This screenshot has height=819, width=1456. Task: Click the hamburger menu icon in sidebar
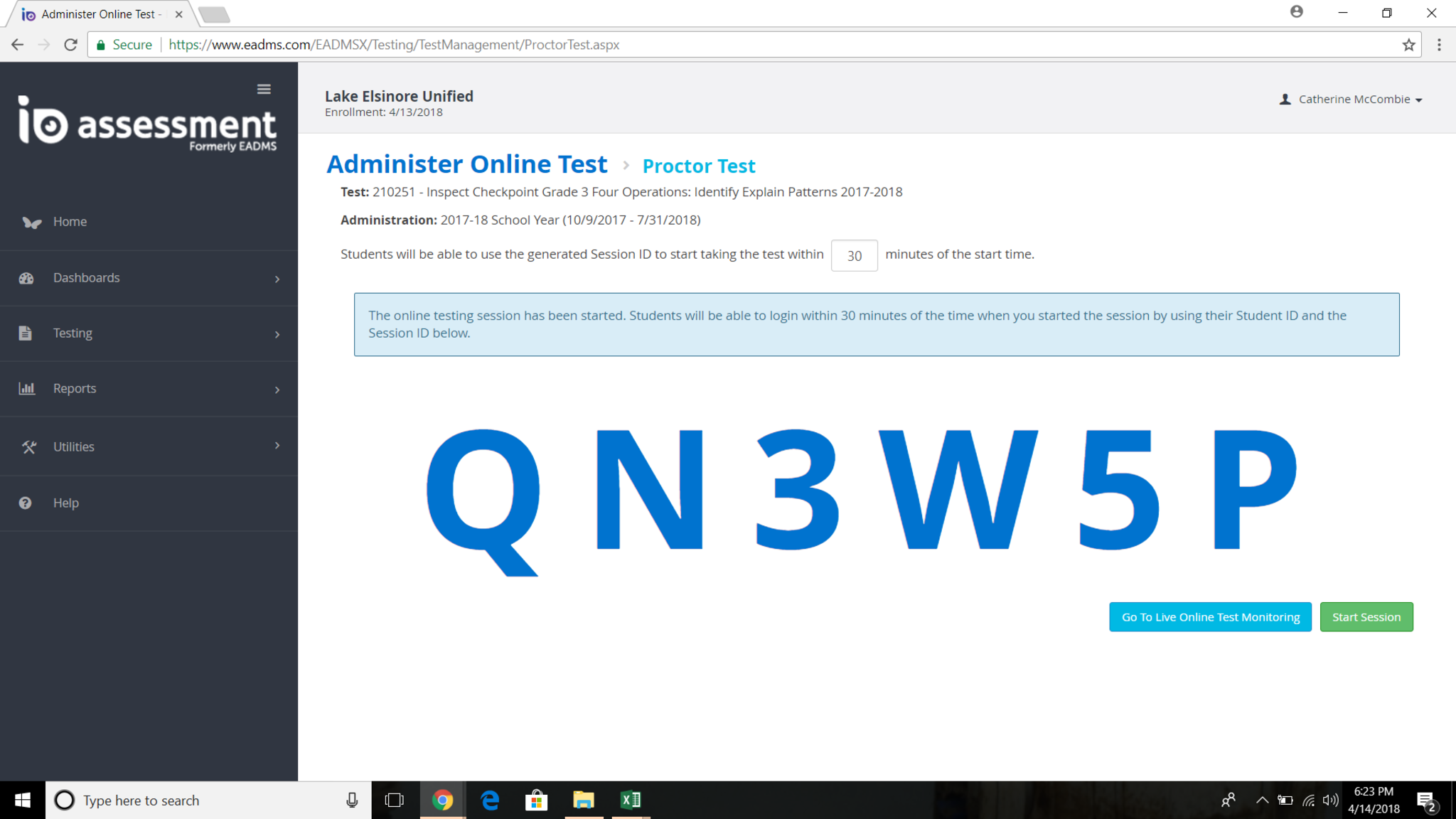[x=264, y=89]
